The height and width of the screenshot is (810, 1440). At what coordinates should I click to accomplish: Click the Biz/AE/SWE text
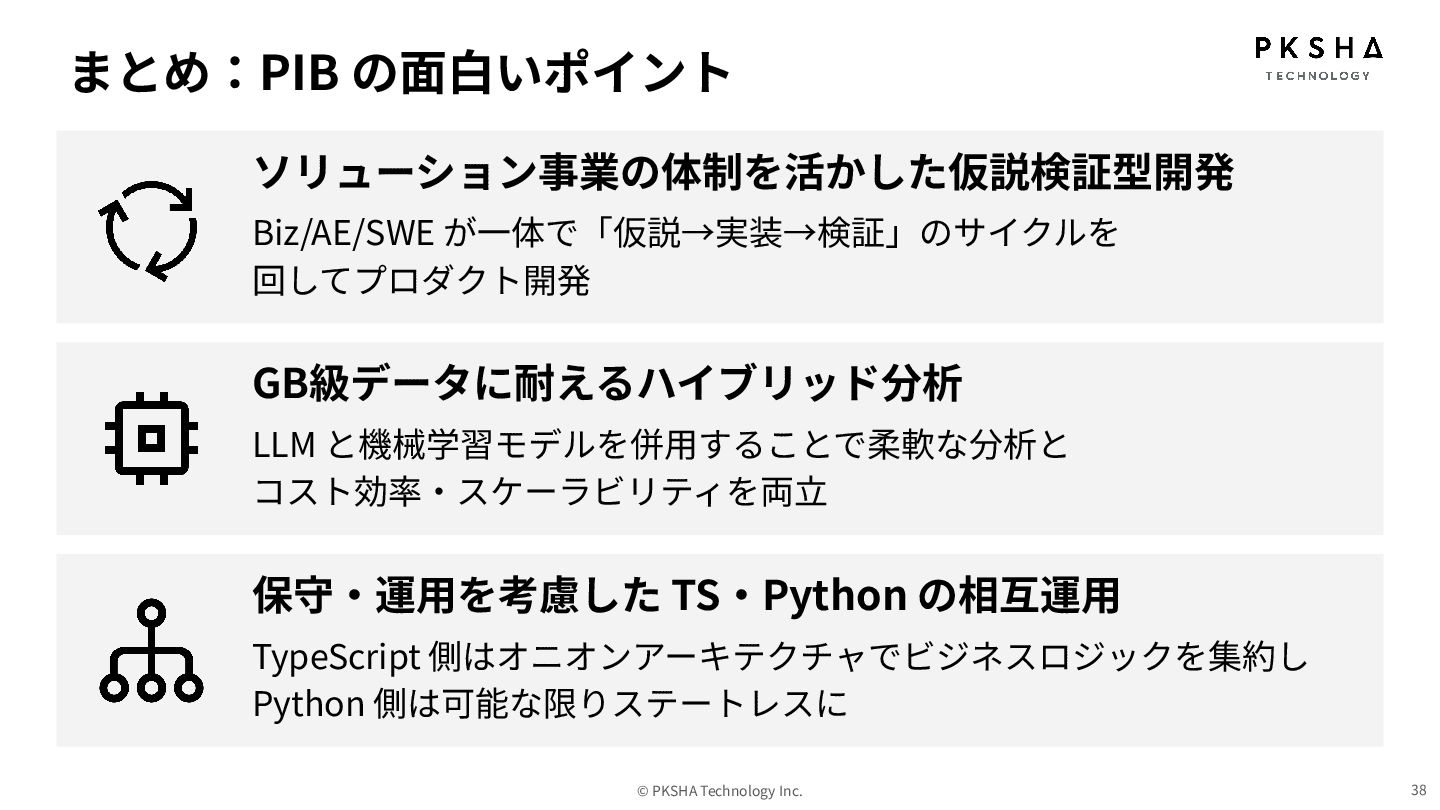coord(342,234)
